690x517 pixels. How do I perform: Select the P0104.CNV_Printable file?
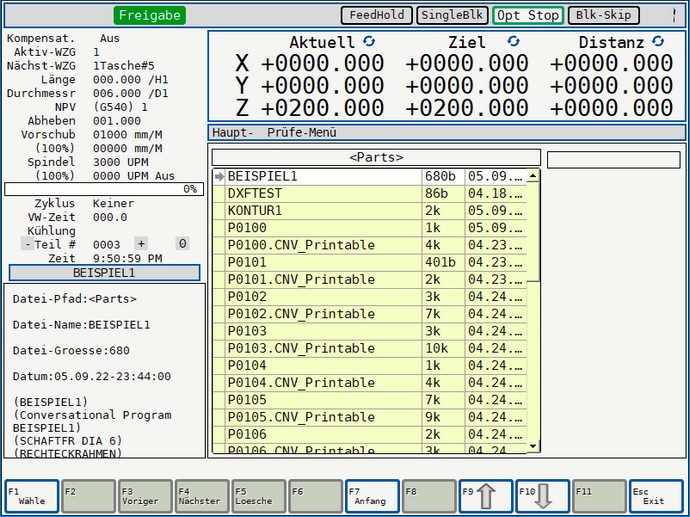(370, 382)
